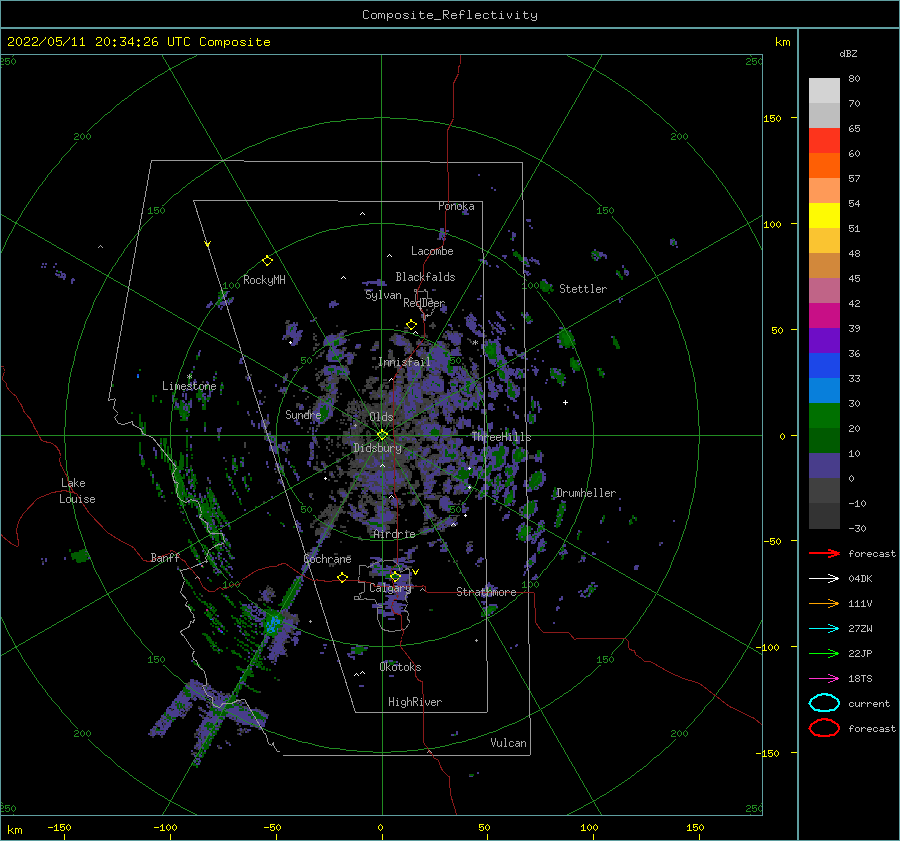Click the Okotoks label
This screenshot has width=900, height=841.
point(400,667)
